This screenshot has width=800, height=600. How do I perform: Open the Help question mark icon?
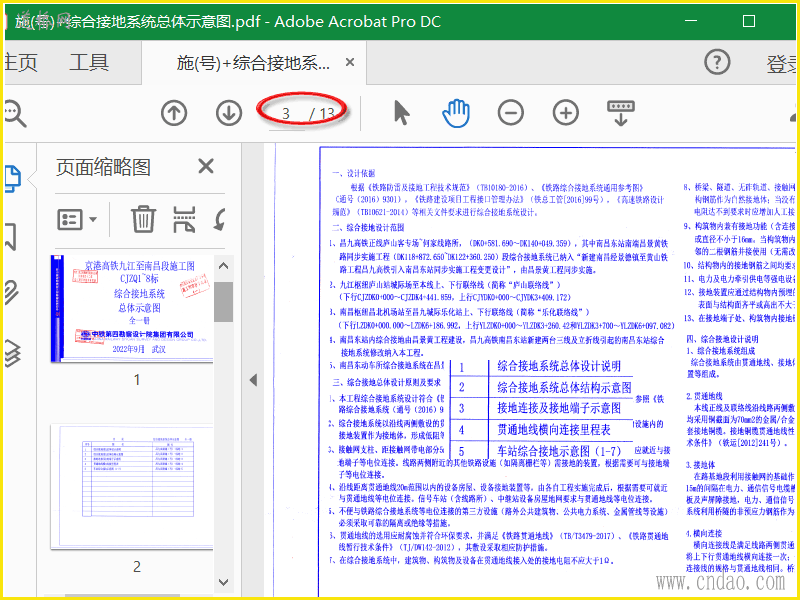pyautogui.click(x=717, y=62)
